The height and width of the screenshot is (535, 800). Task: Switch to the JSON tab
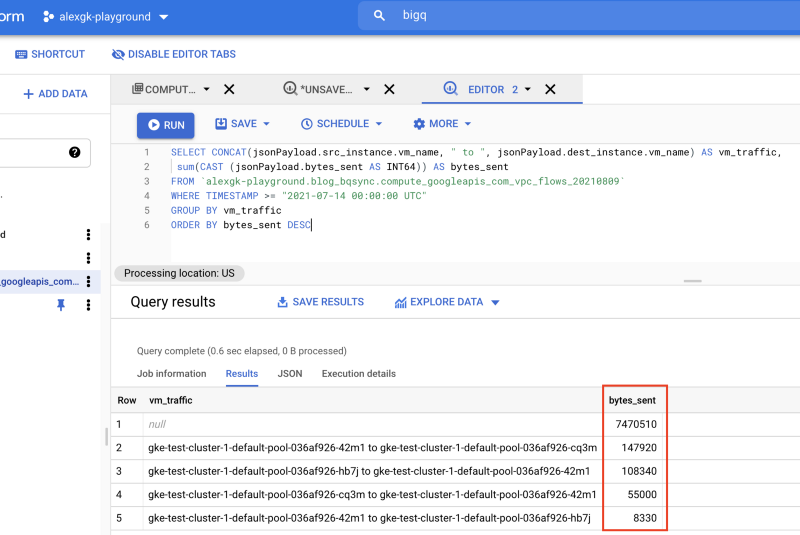290,374
